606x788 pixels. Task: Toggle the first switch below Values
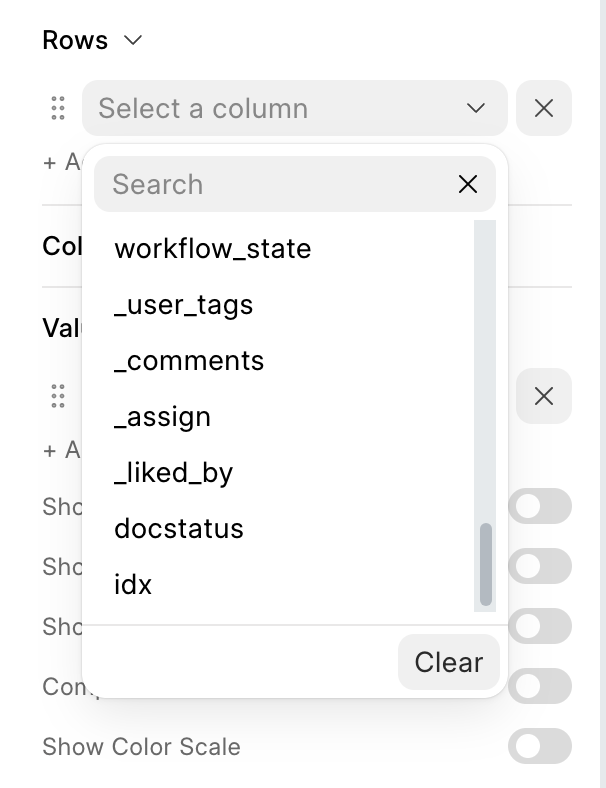[540, 506]
